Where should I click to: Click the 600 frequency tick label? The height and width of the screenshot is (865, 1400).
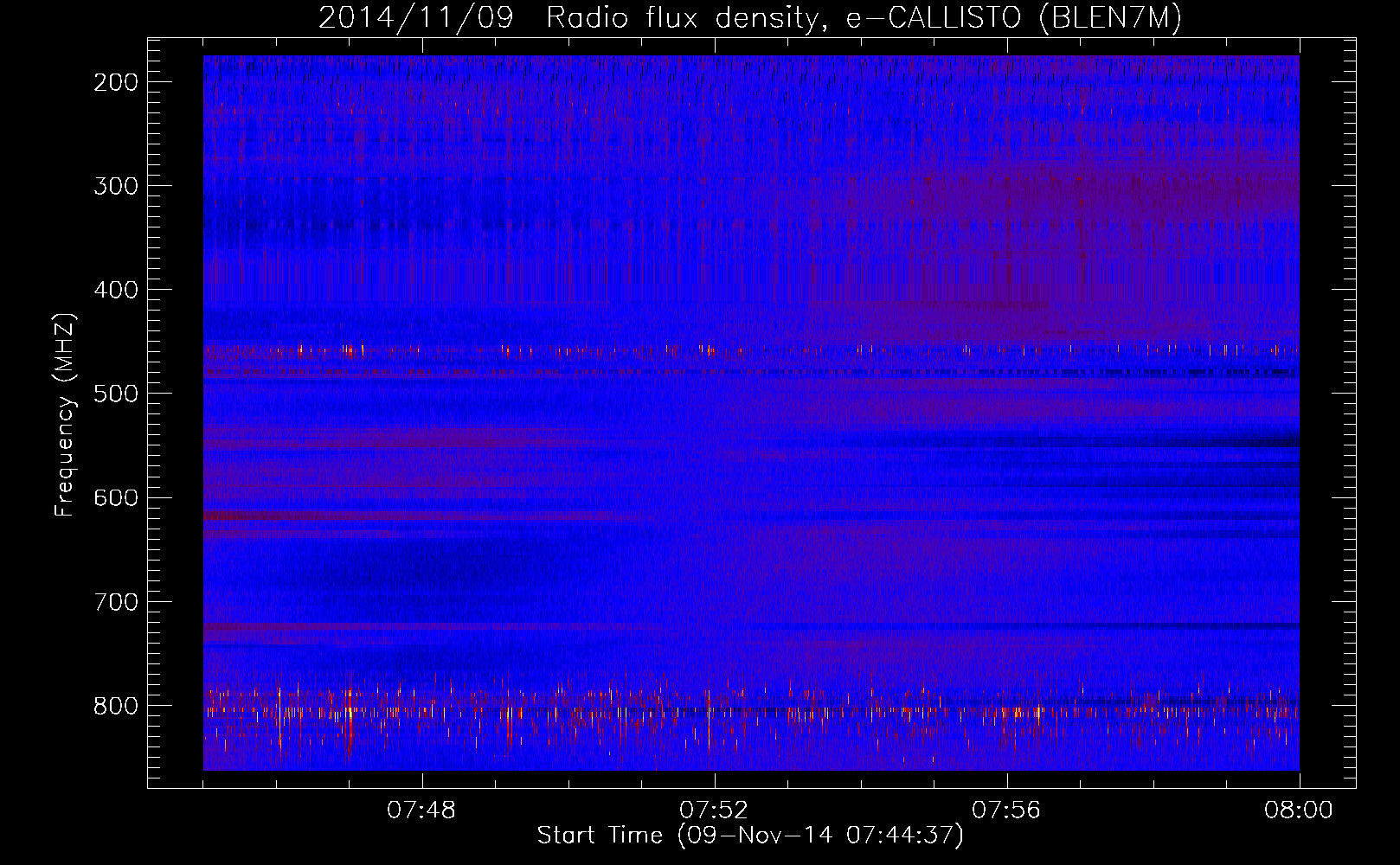tap(115, 497)
